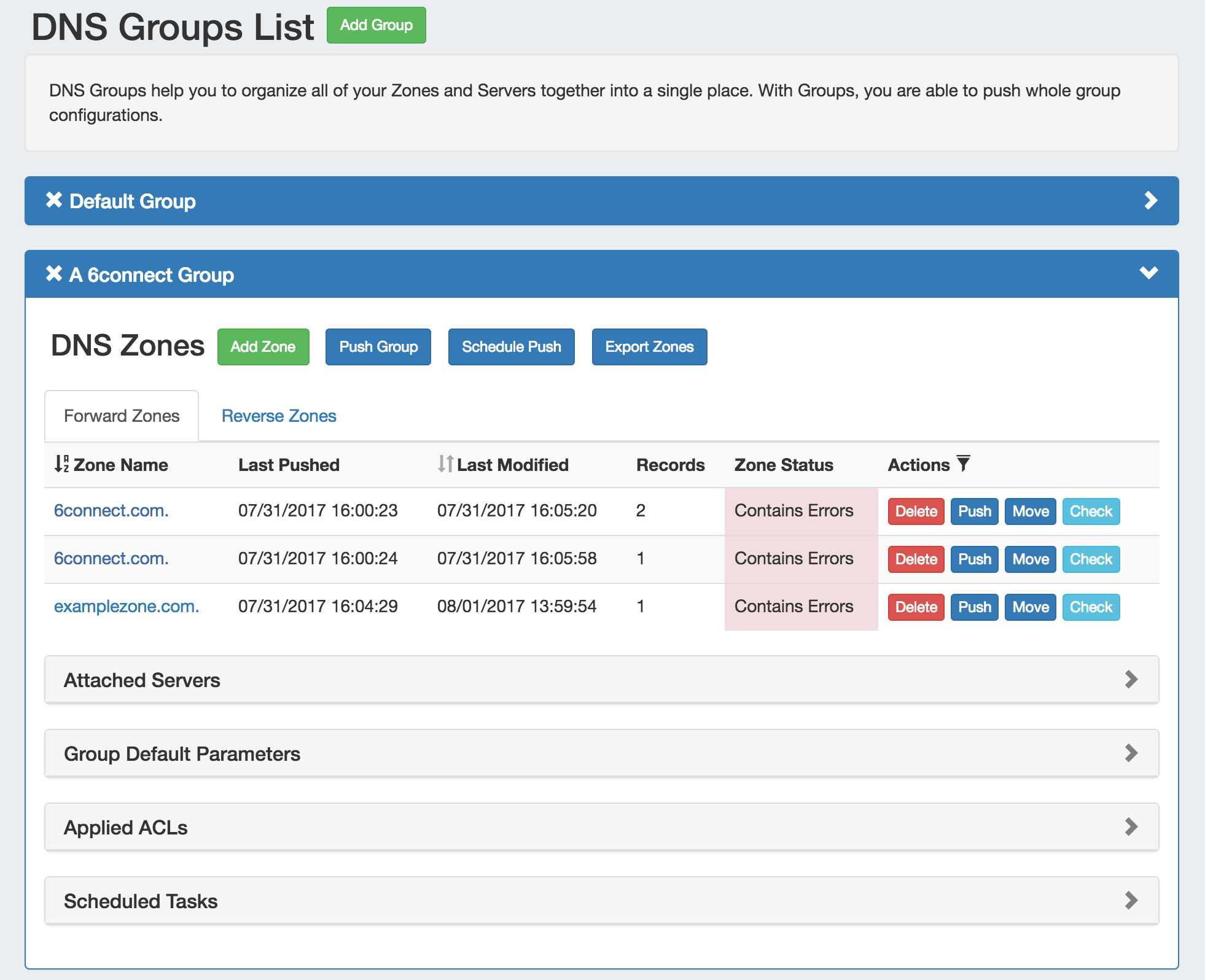Switch to the Reverse Zones tab

(279, 416)
